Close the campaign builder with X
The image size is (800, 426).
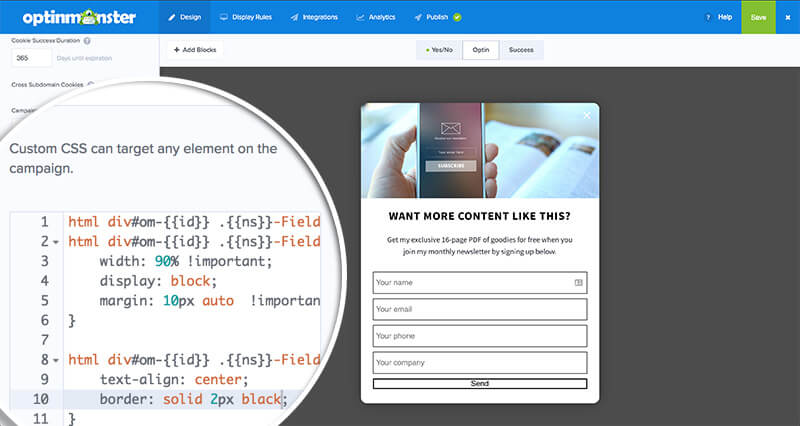[x=787, y=17]
